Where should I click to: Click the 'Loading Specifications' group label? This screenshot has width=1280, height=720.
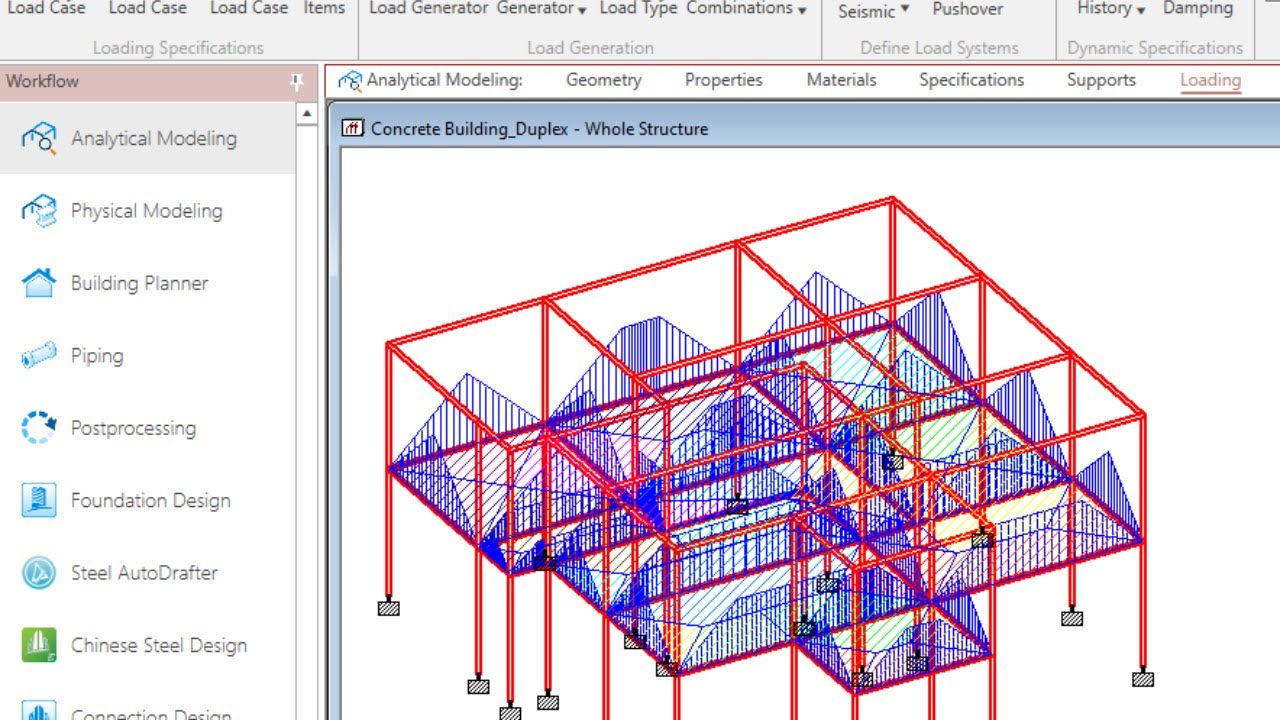pos(178,47)
